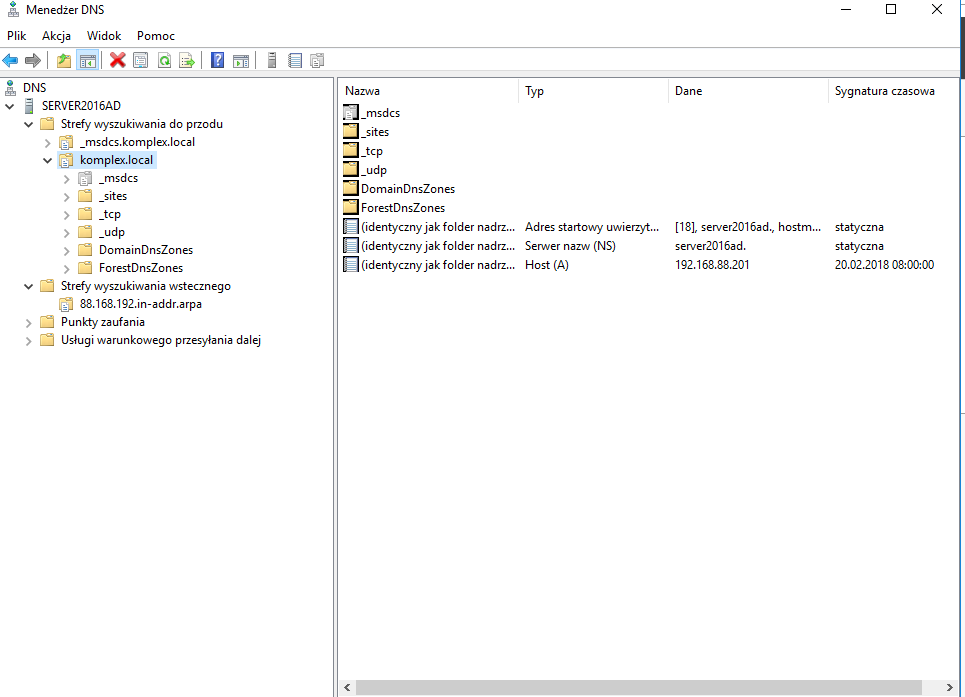Expand Usługi warunkowego przesyłania dalej node
965x697 pixels.
pos(28,341)
